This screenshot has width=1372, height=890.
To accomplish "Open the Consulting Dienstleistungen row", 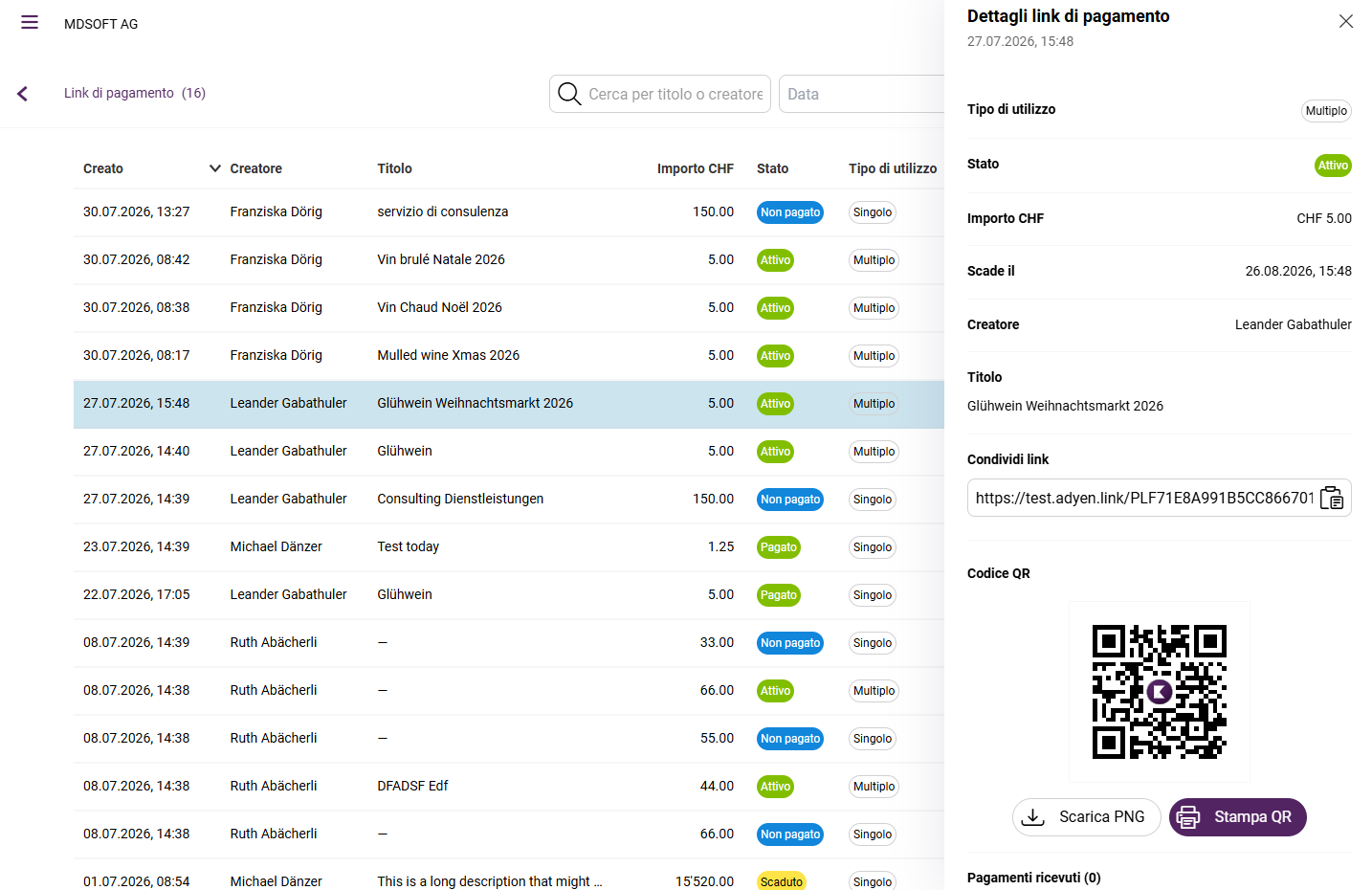I will [x=509, y=500].
